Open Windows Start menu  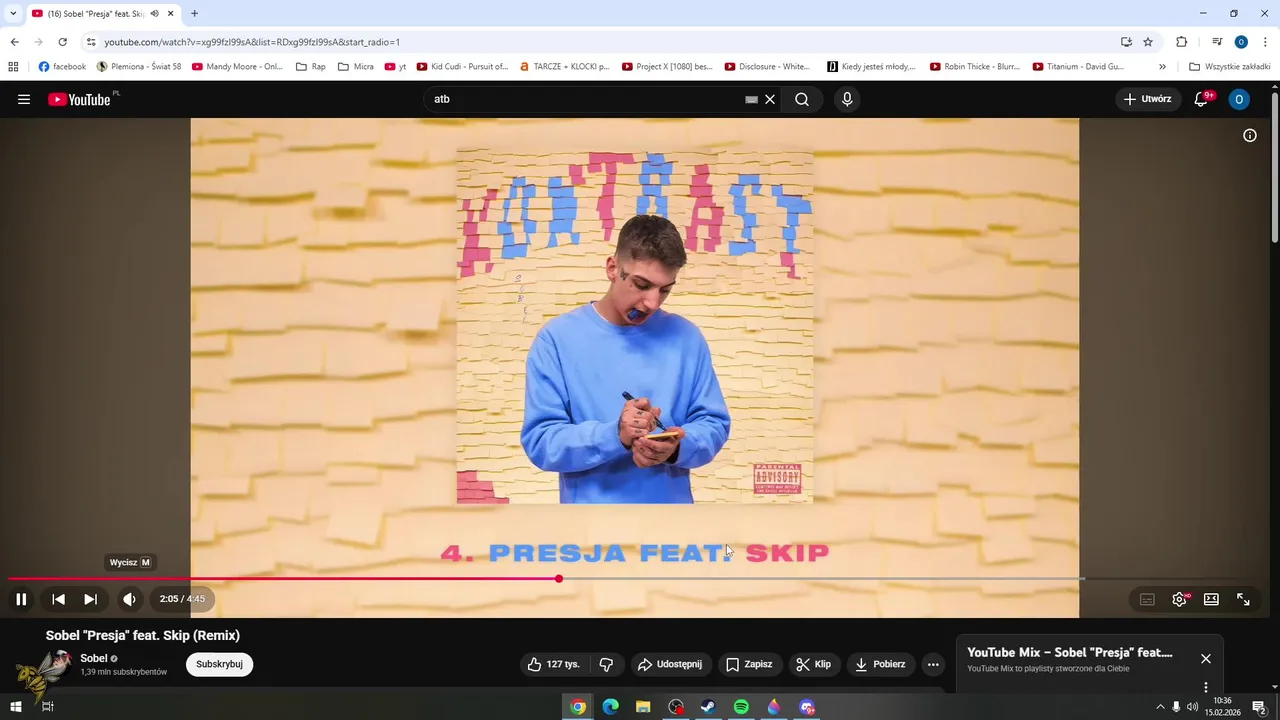[x=16, y=707]
